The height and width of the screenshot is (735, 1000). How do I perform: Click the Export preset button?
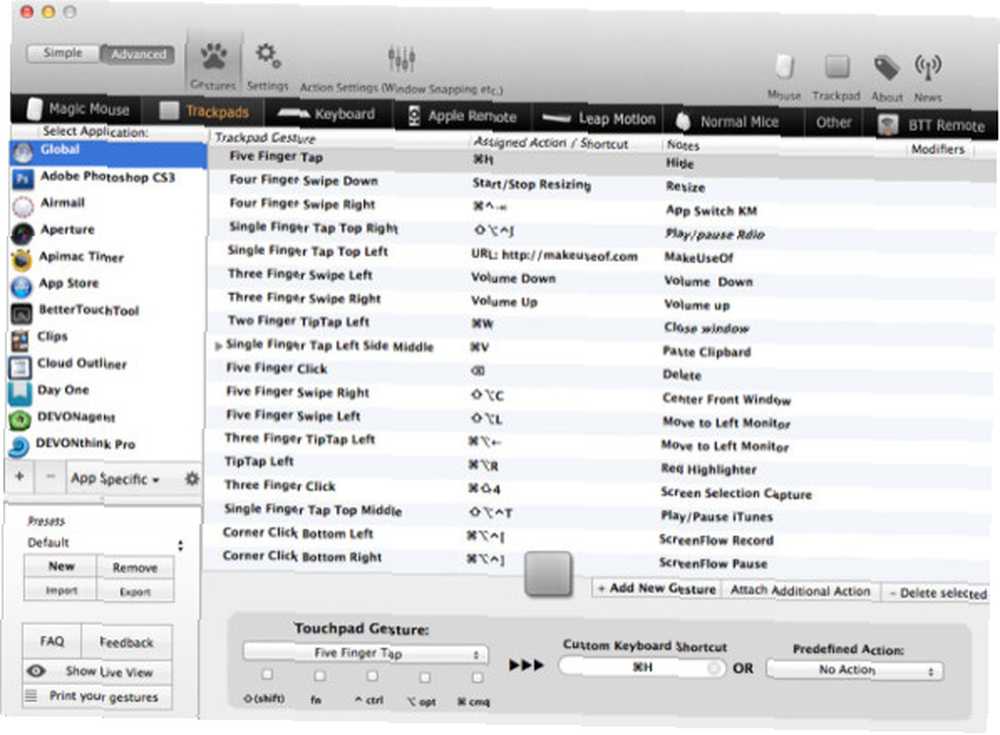pyautogui.click(x=135, y=592)
